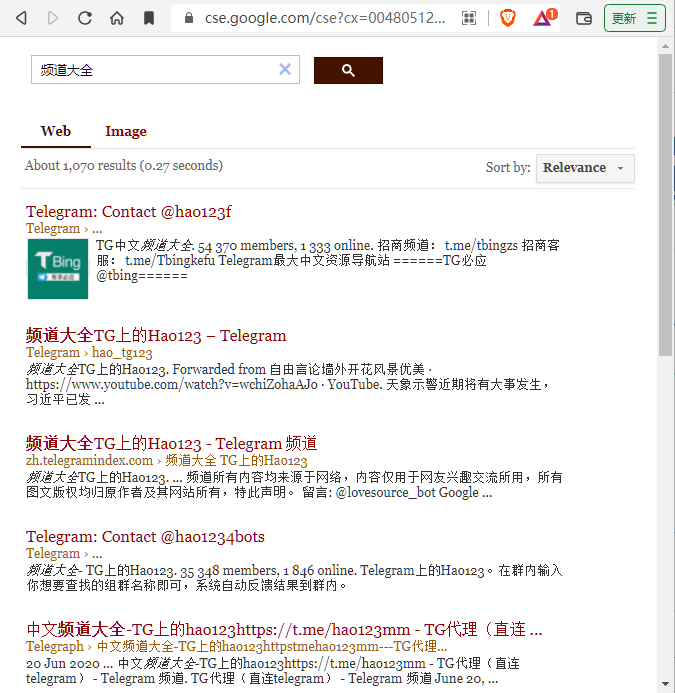The width and height of the screenshot is (675, 693).
Task: Open result 中文频道大全-TG上的hao123 TG代理
Action: 284,629
